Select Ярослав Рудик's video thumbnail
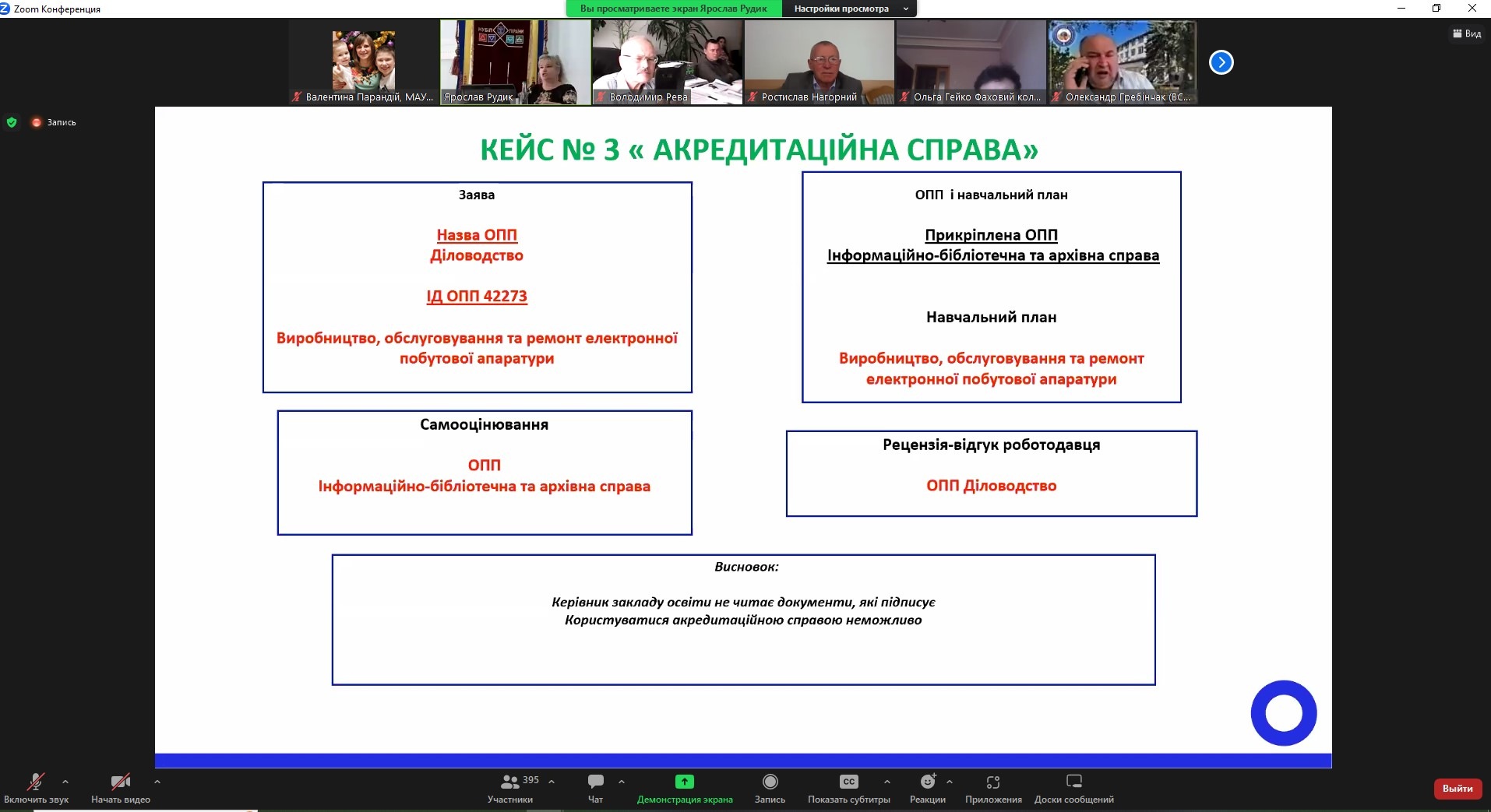The image size is (1491, 812). tap(516, 62)
